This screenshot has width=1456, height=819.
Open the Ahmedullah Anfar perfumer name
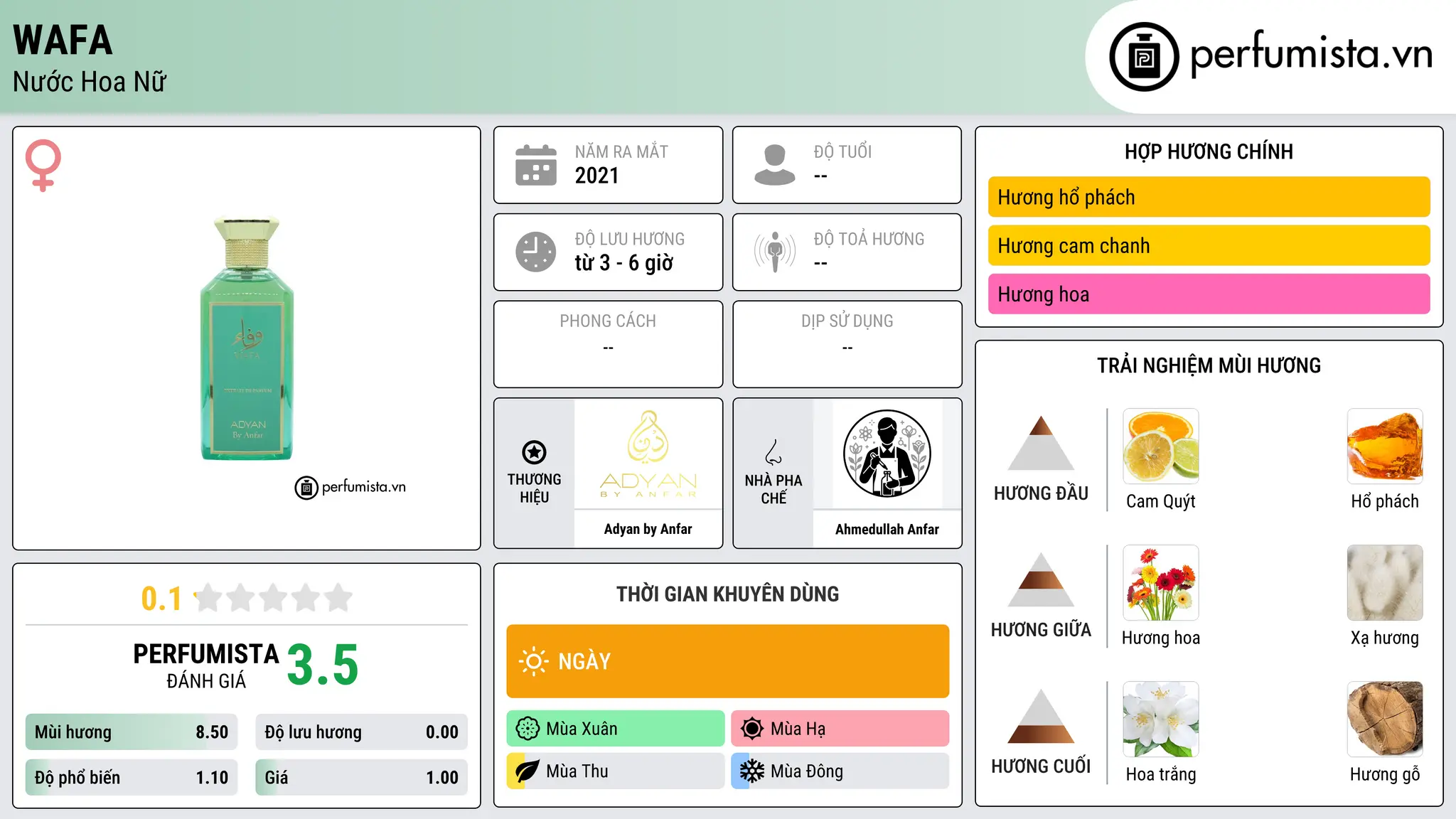pyautogui.click(x=887, y=529)
